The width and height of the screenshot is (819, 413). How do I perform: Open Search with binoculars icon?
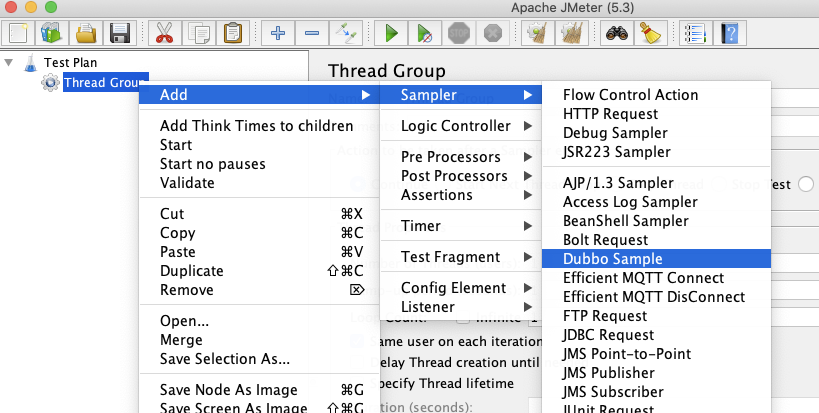[x=617, y=33]
